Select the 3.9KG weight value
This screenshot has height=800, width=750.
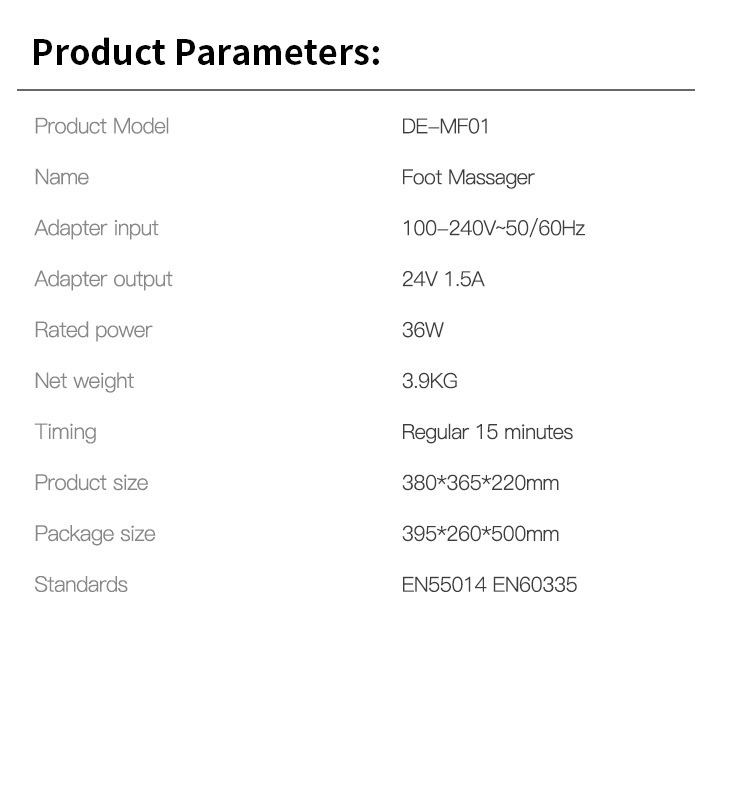coord(429,381)
